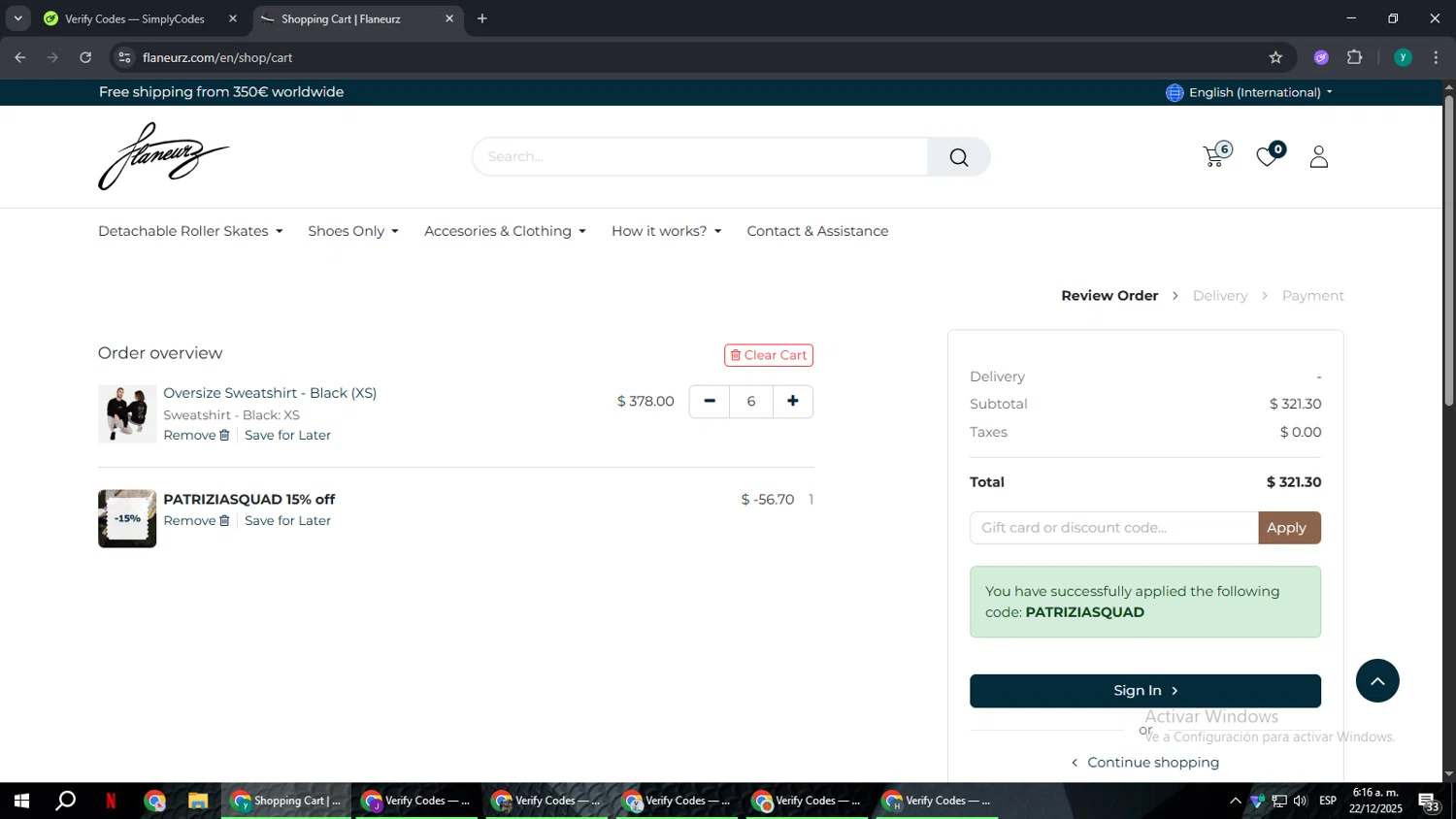Click the search magnifier button

click(958, 157)
